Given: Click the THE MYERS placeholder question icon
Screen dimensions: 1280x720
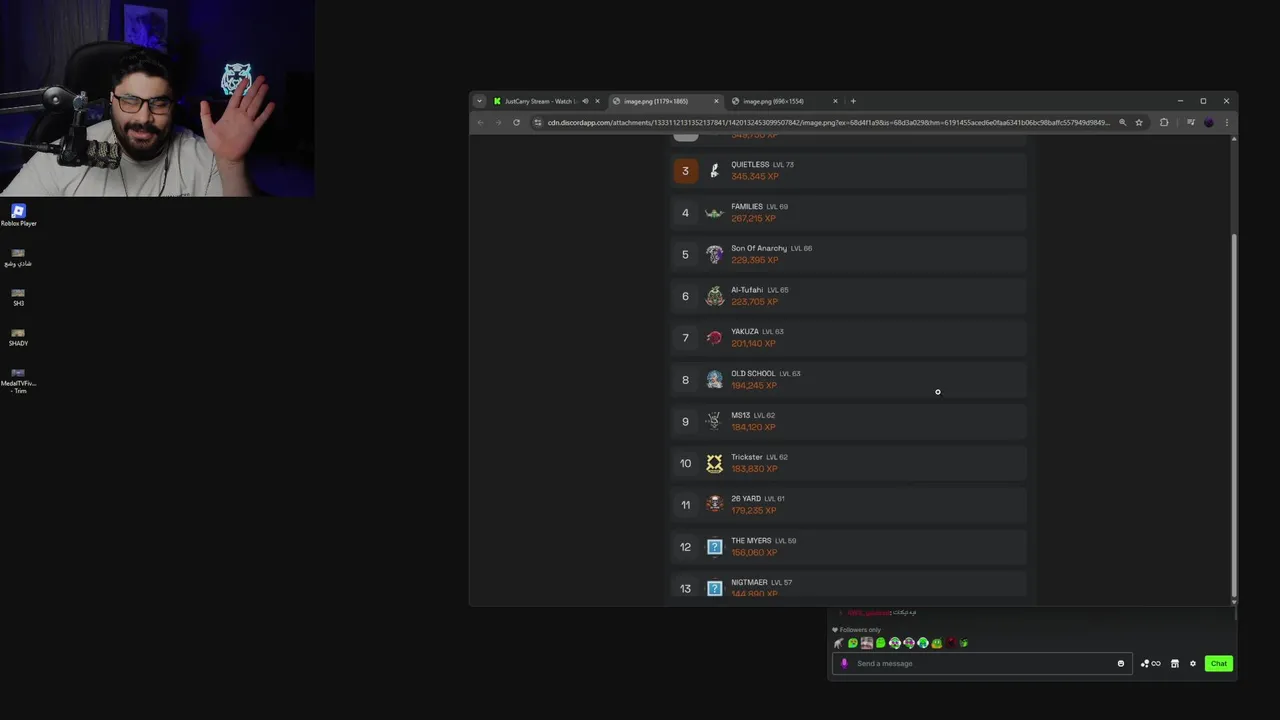Looking at the screenshot, I should [x=714, y=547].
